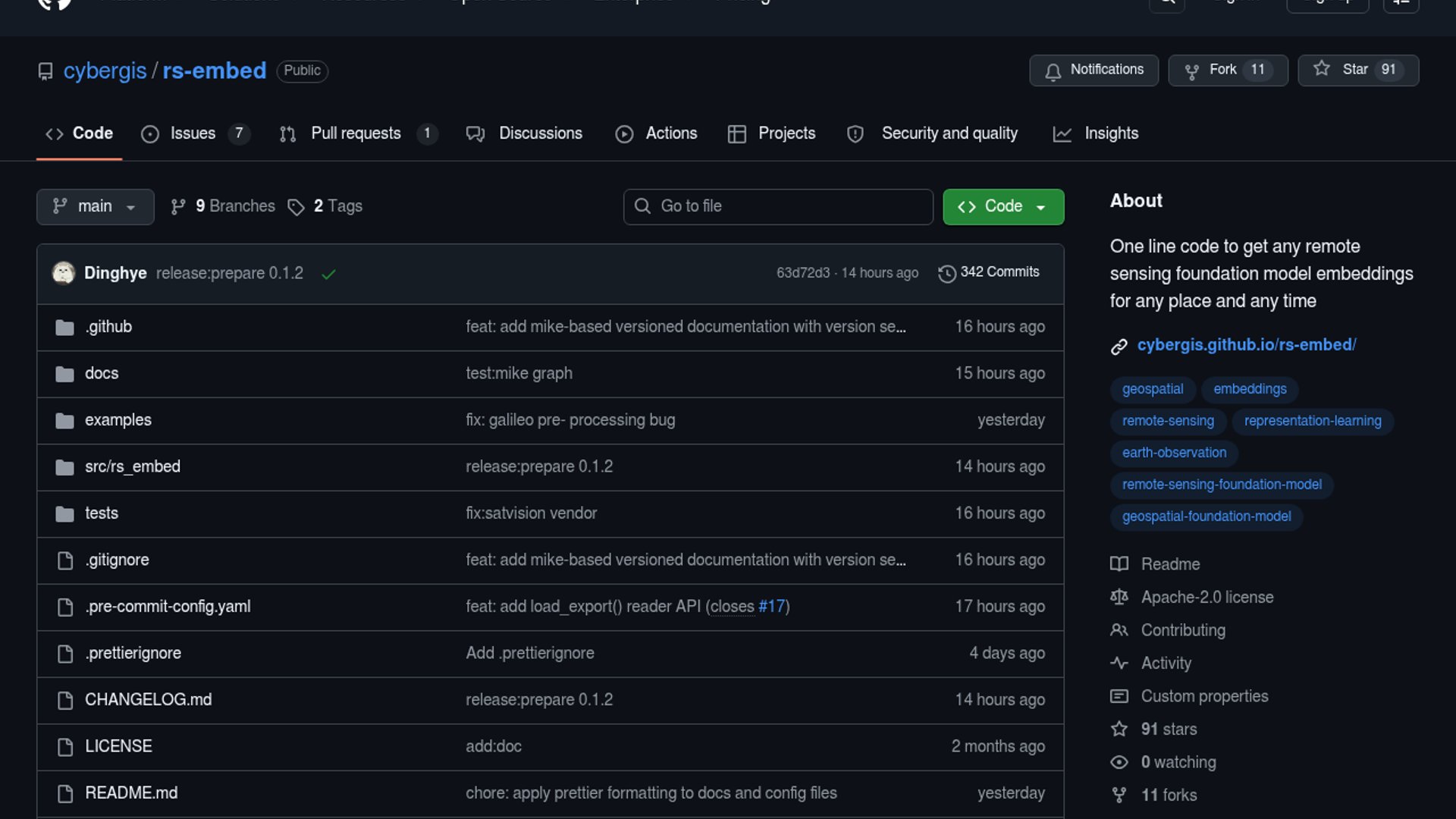
Task: Click the green commit status checkmark
Action: (x=328, y=274)
